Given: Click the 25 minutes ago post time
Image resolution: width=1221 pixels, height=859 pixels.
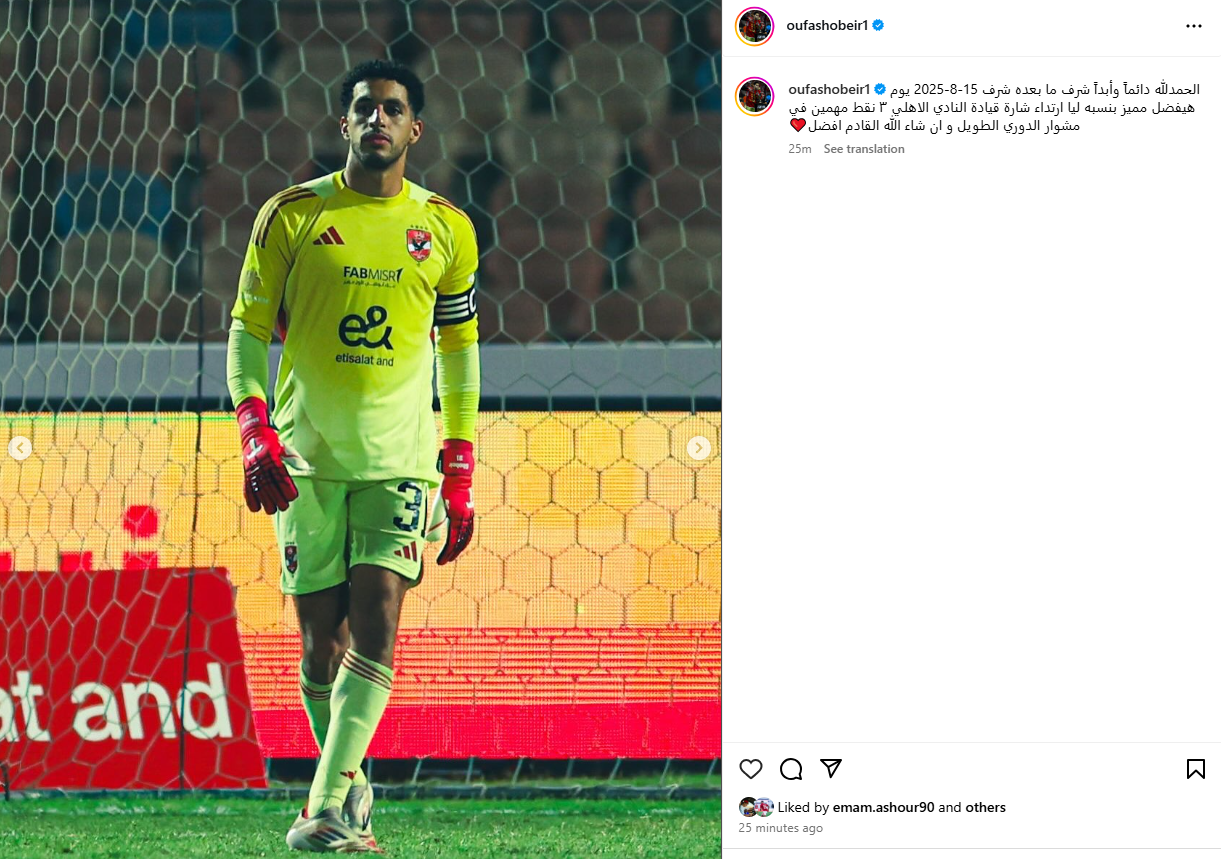Looking at the screenshot, I should click(x=781, y=828).
